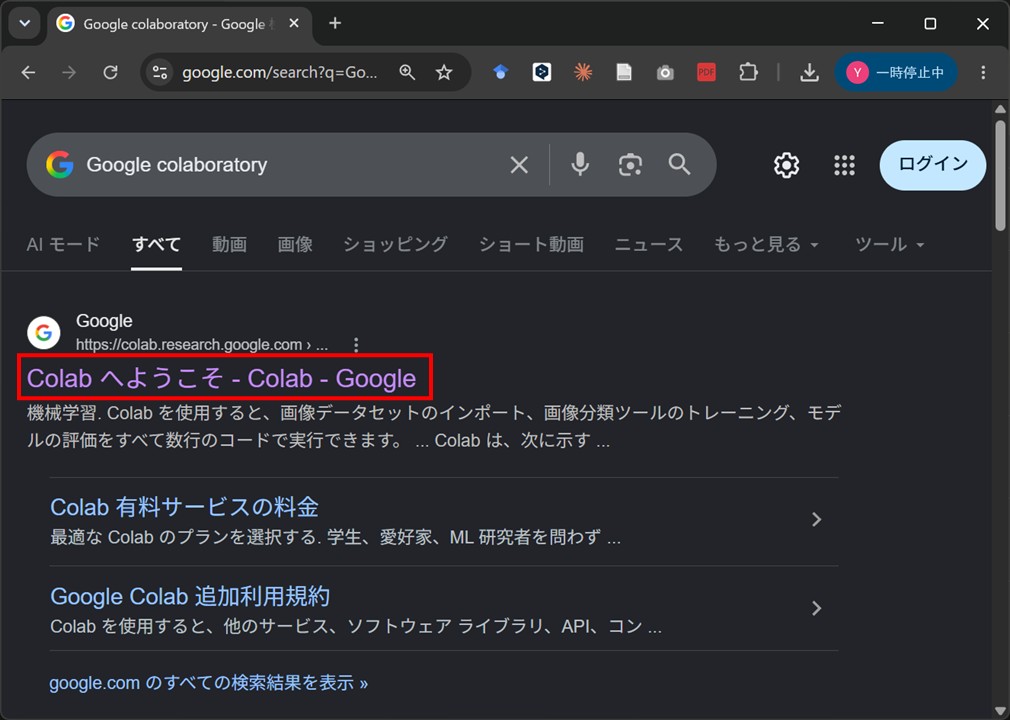Open Chrome three-dot menu

tap(983, 72)
